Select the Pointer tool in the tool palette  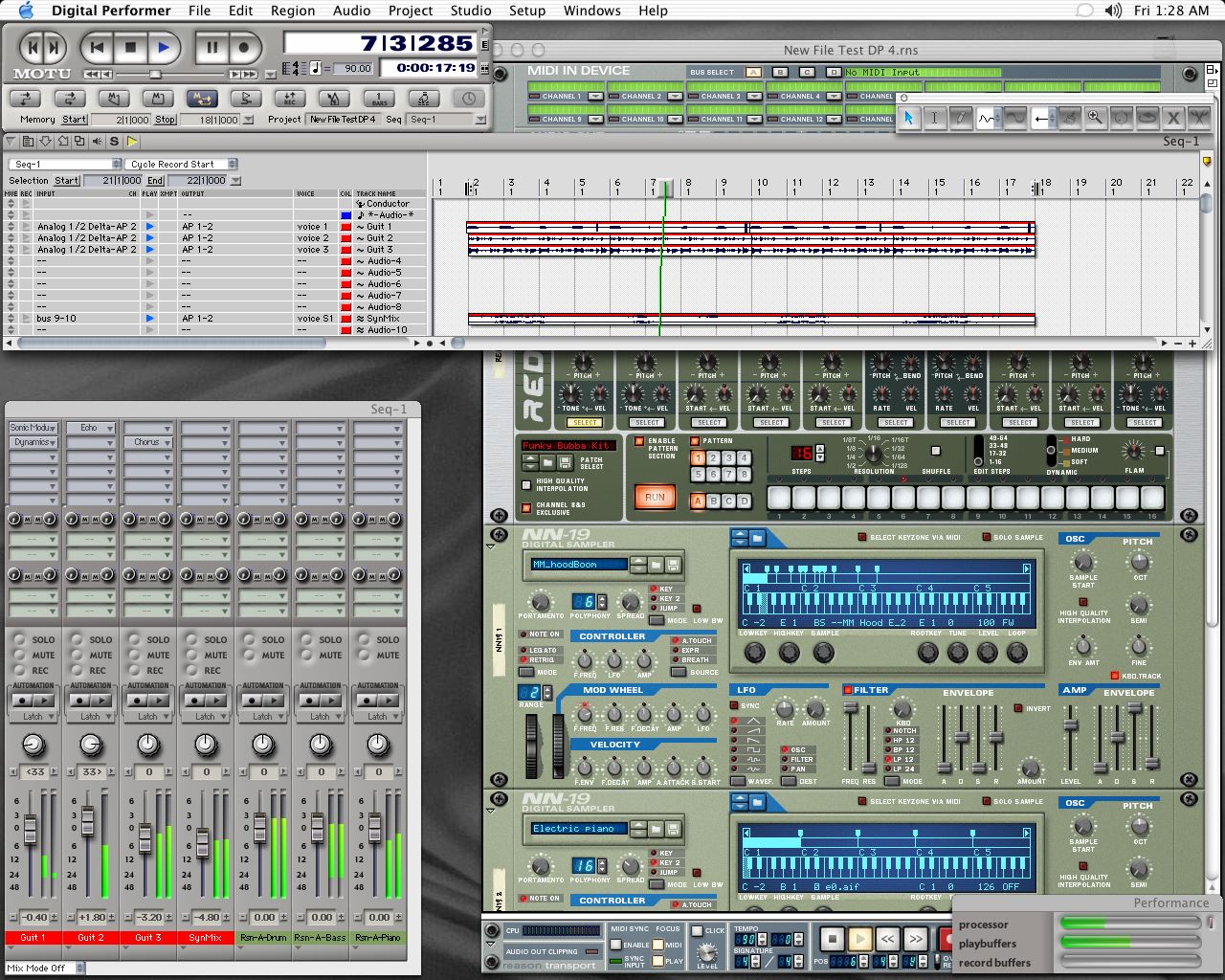908,118
